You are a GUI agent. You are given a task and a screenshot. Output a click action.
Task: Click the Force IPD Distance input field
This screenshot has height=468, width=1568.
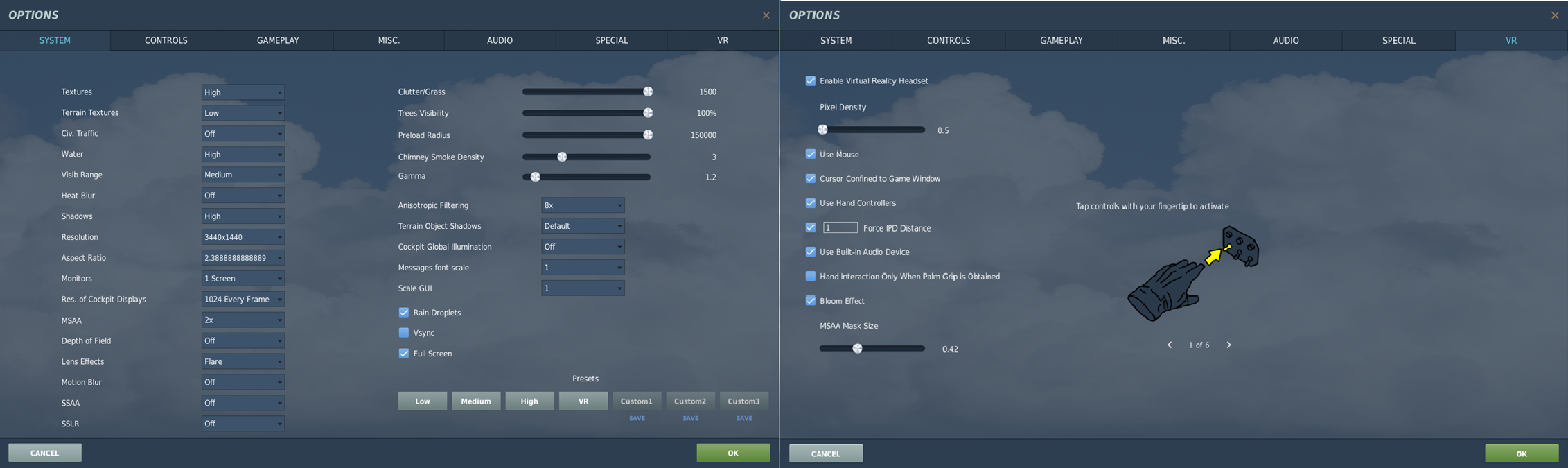tap(840, 227)
